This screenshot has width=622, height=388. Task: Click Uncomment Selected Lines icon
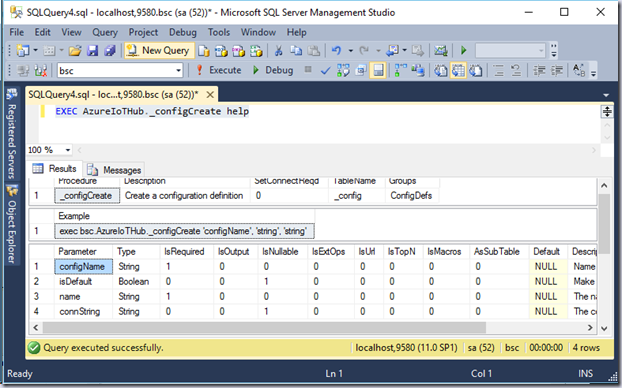(516, 71)
